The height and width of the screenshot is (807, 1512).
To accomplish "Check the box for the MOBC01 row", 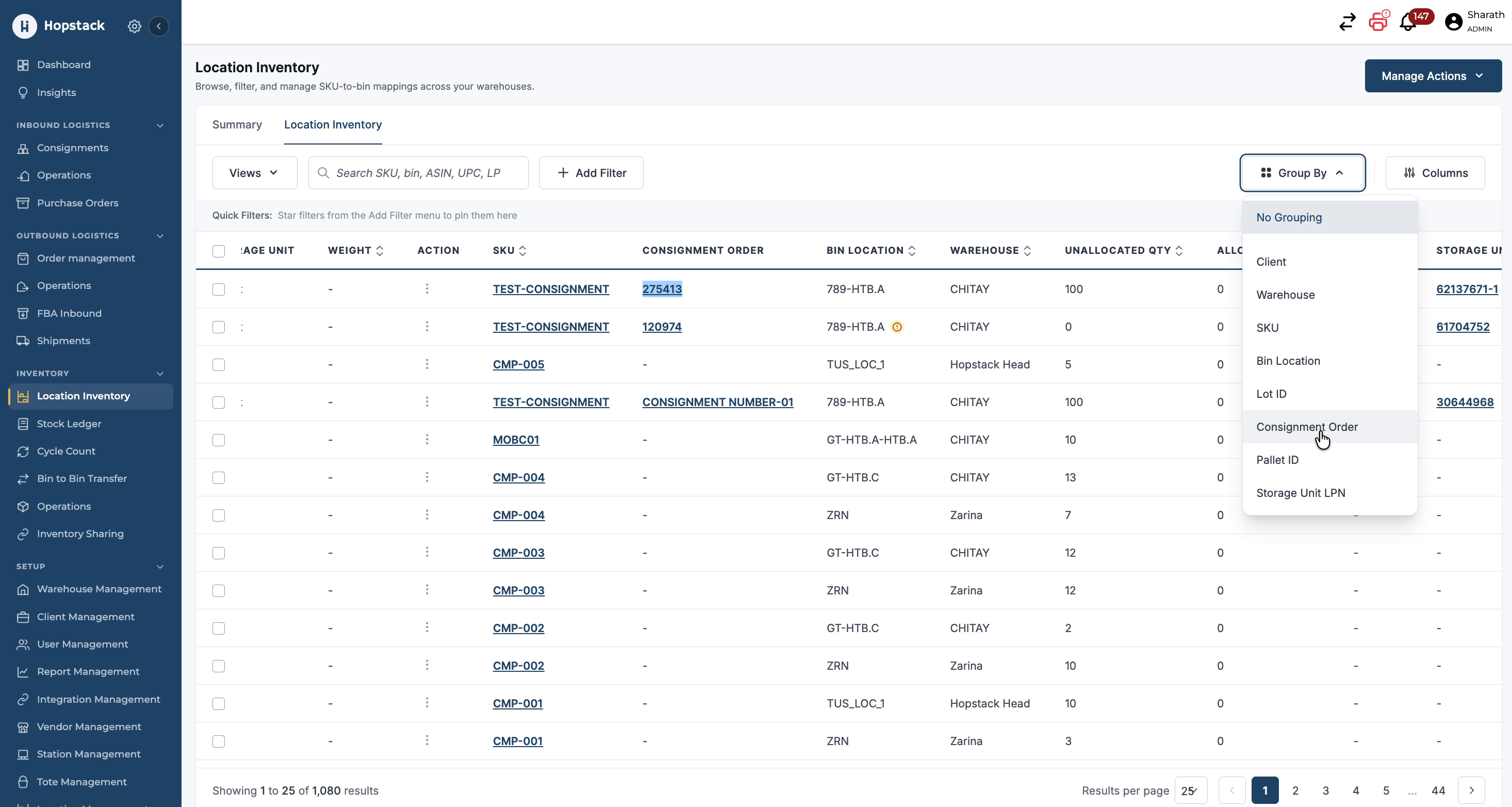I will tap(218, 440).
